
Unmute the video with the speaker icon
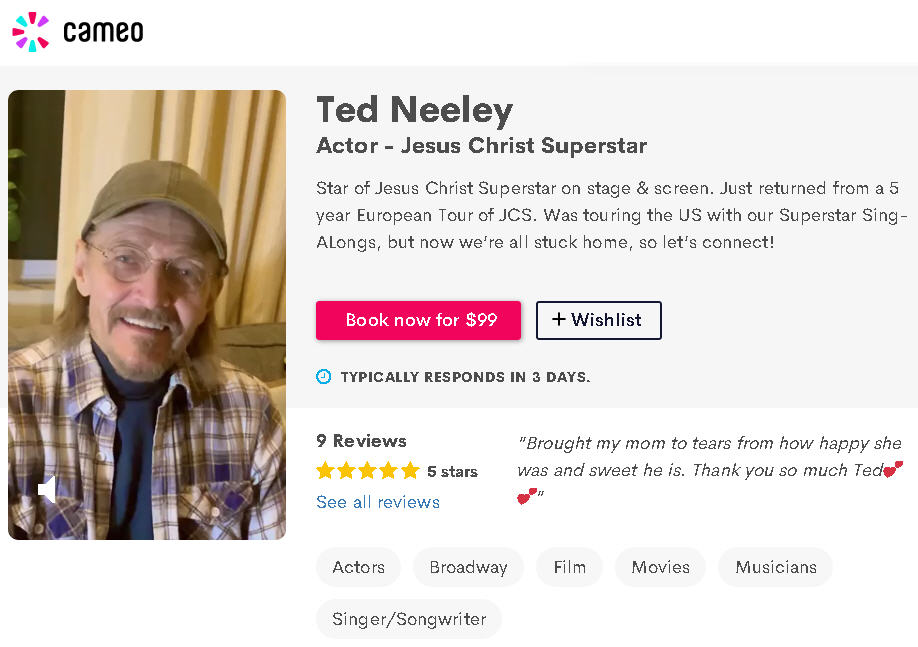point(46,489)
